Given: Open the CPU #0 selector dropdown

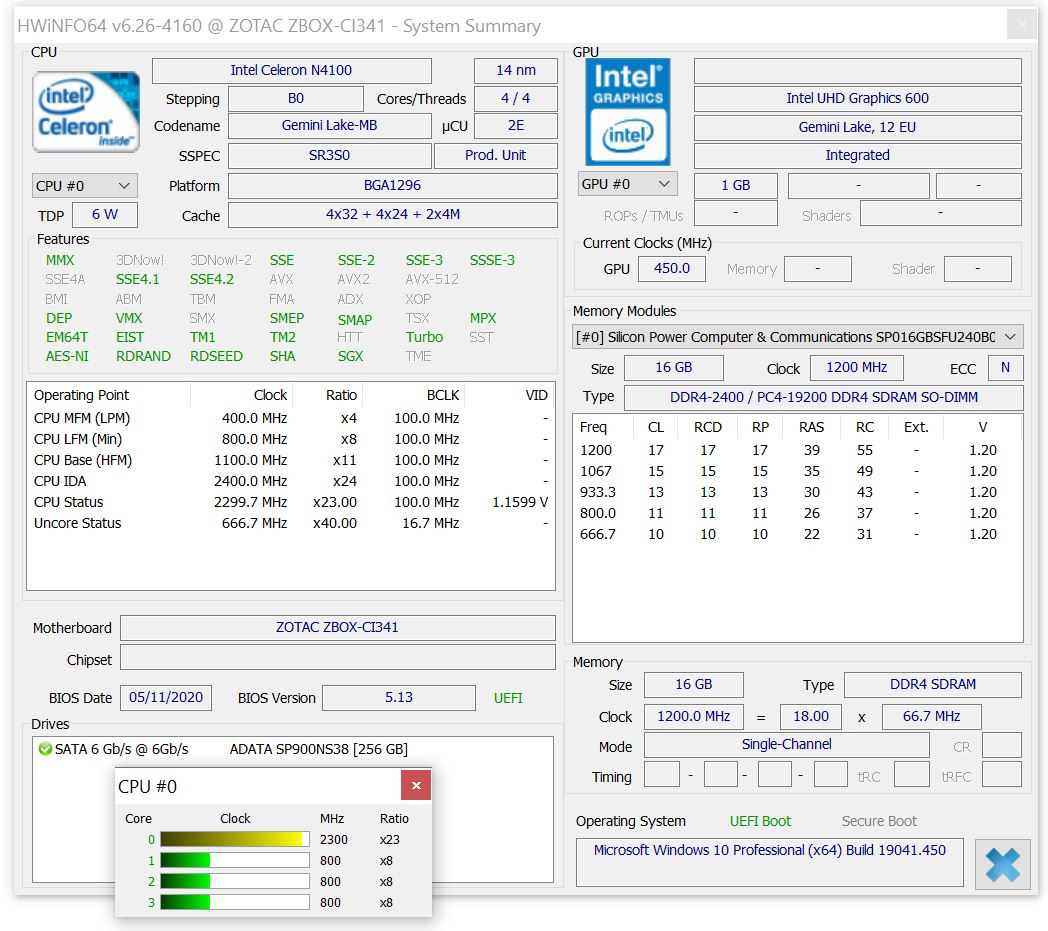Looking at the screenshot, I should coord(85,186).
